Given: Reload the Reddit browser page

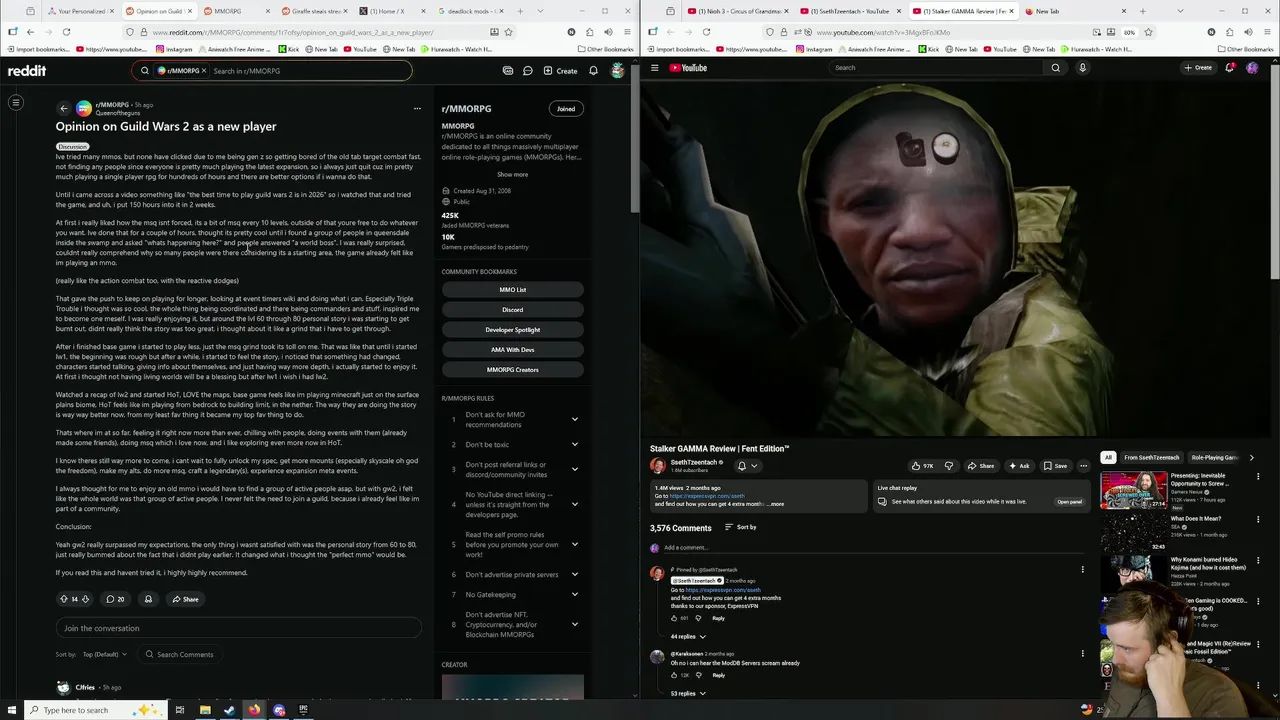Looking at the screenshot, I should (66, 32).
